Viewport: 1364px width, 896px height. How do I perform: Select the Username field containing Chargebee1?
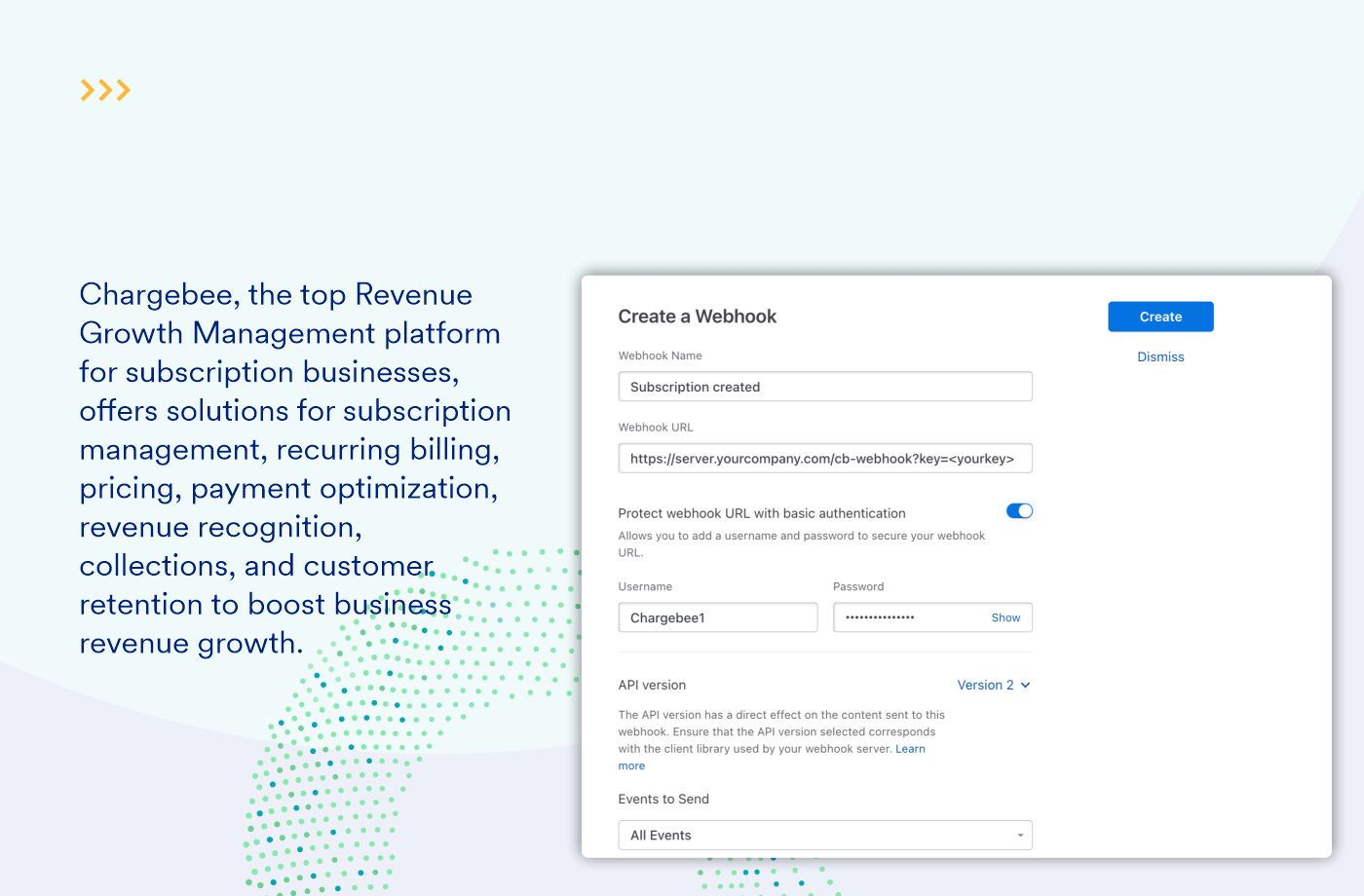tap(718, 617)
